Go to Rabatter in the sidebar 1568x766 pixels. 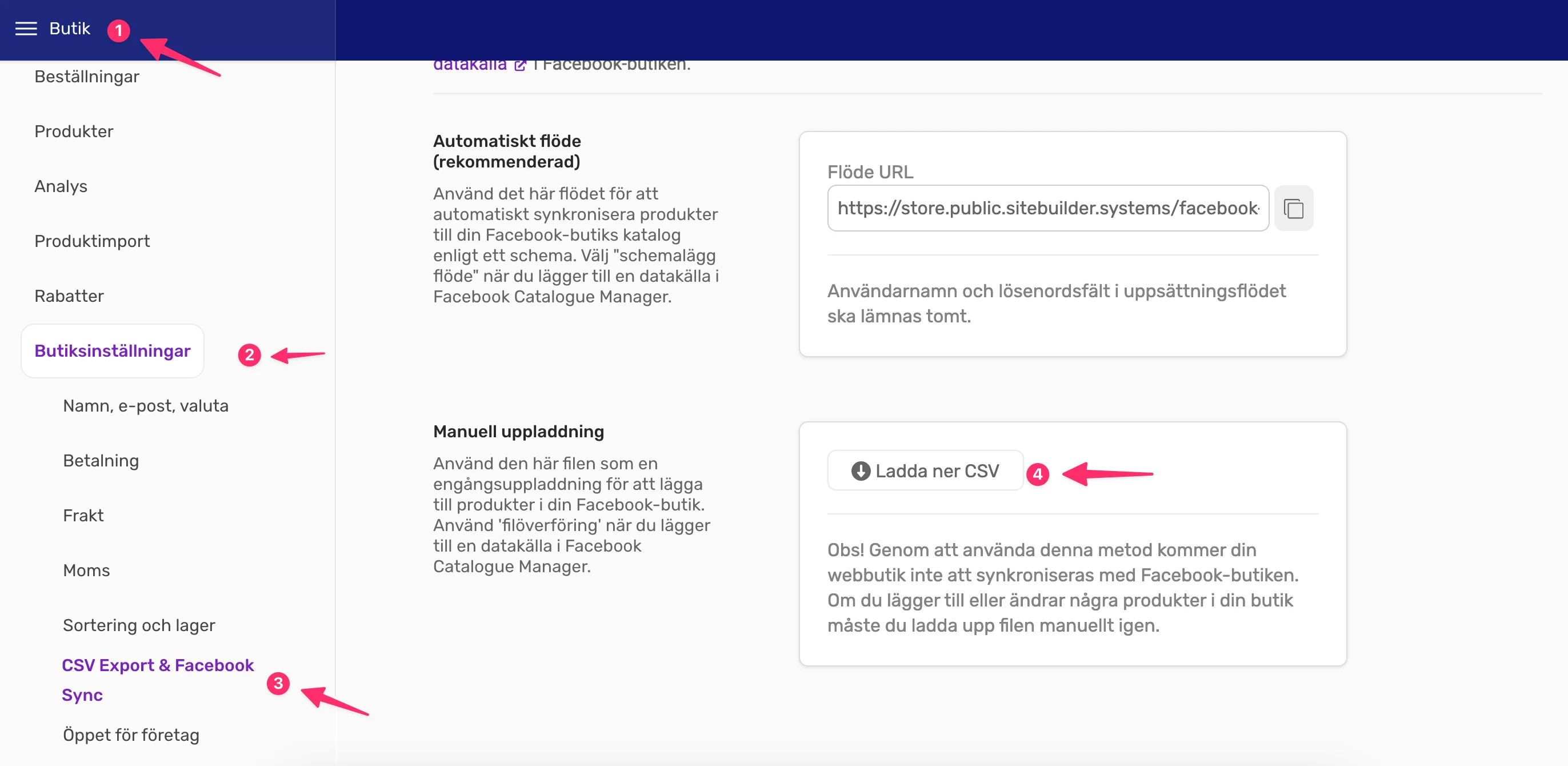click(x=69, y=296)
